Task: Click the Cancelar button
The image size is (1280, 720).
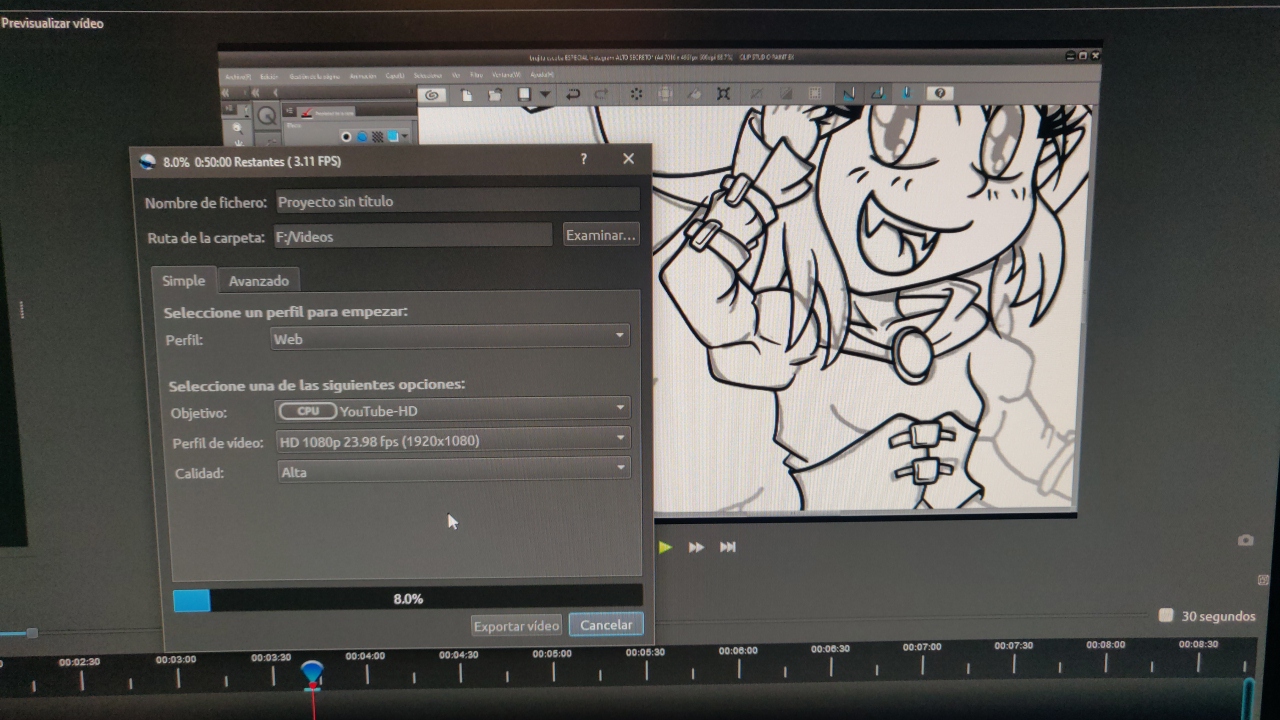Action: click(606, 624)
